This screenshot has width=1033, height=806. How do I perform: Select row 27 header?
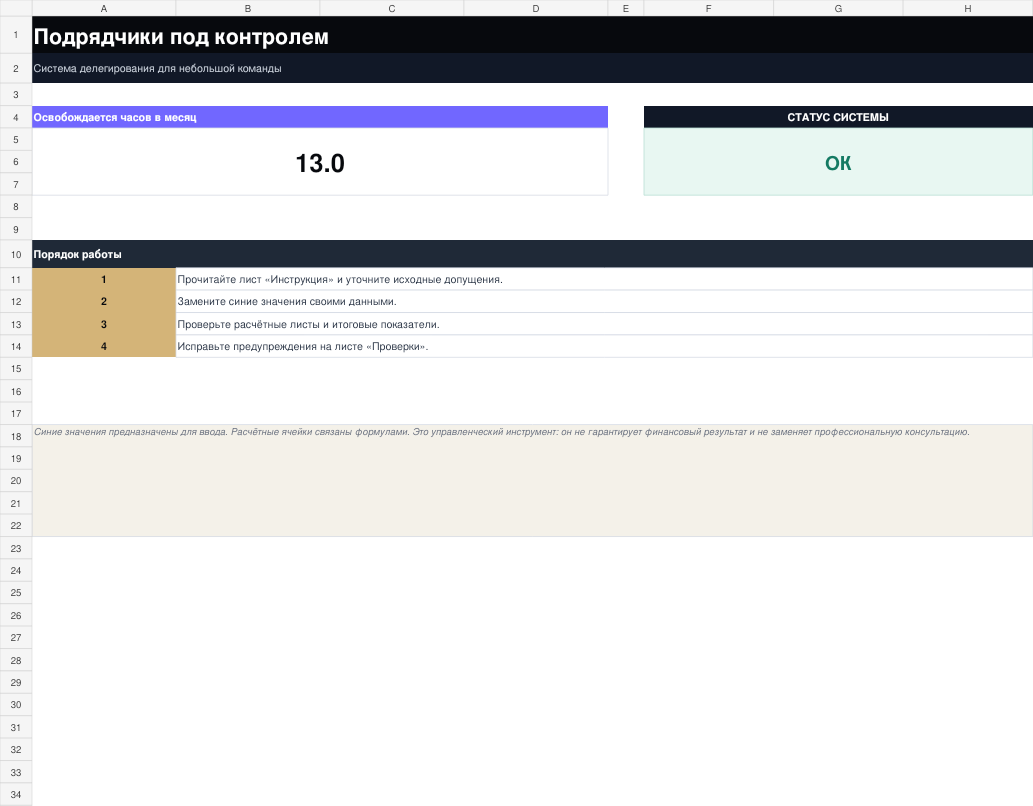(x=16, y=638)
